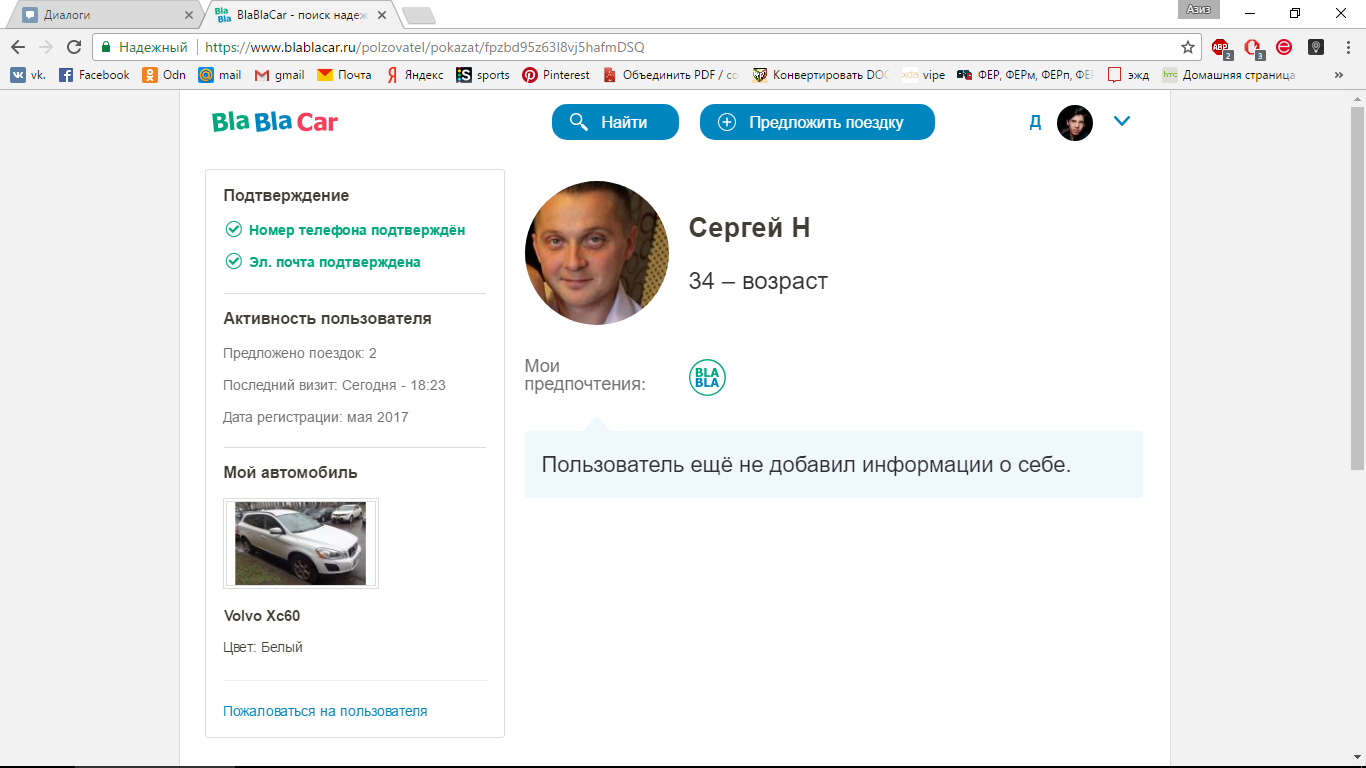Open the Facebook bookmark
Viewport: 1366px width, 768px height.
click(x=94, y=75)
